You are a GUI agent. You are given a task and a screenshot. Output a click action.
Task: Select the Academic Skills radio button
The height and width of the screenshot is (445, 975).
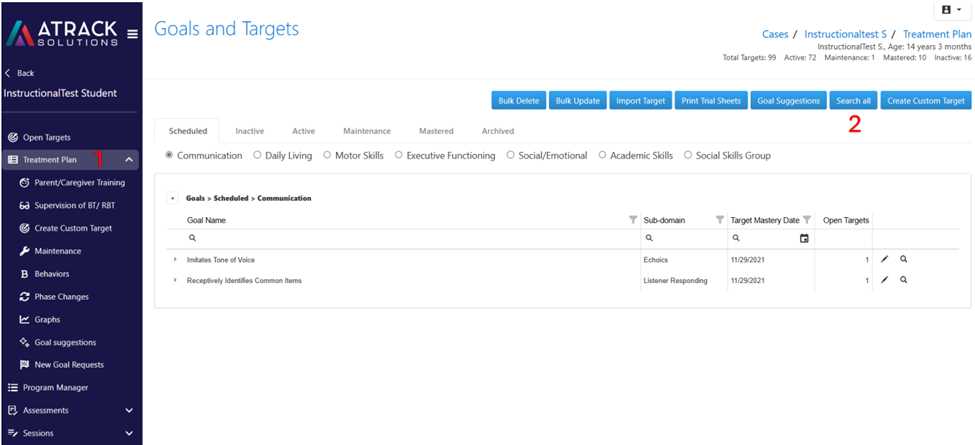(x=603, y=155)
